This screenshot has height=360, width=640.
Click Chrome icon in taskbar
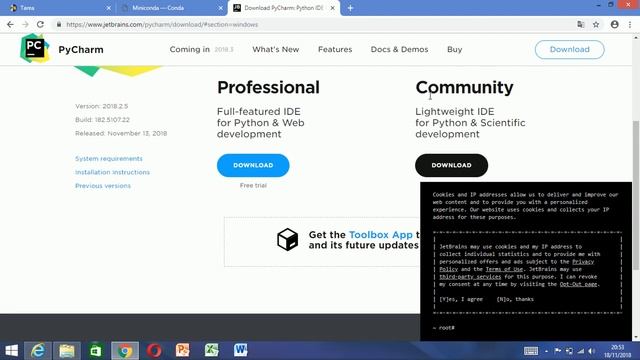click(x=125, y=351)
